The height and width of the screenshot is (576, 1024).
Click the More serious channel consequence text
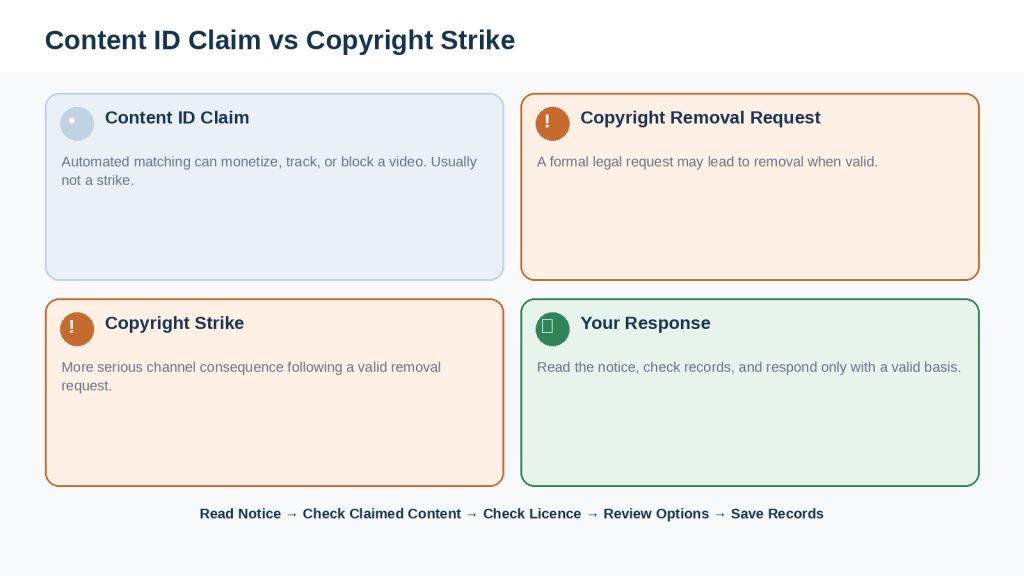pos(251,376)
